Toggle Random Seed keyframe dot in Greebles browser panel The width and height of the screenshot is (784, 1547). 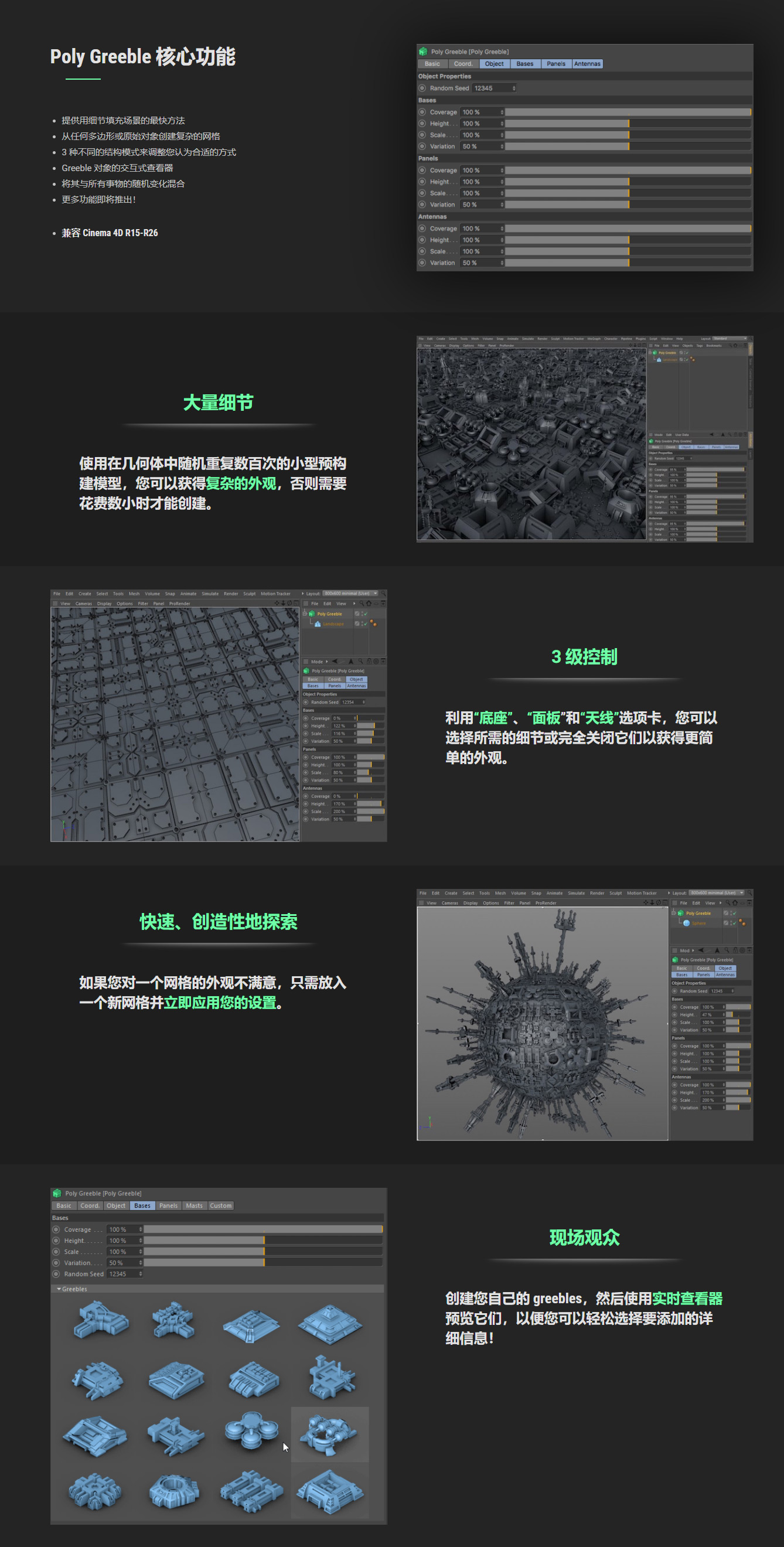click(56, 1274)
